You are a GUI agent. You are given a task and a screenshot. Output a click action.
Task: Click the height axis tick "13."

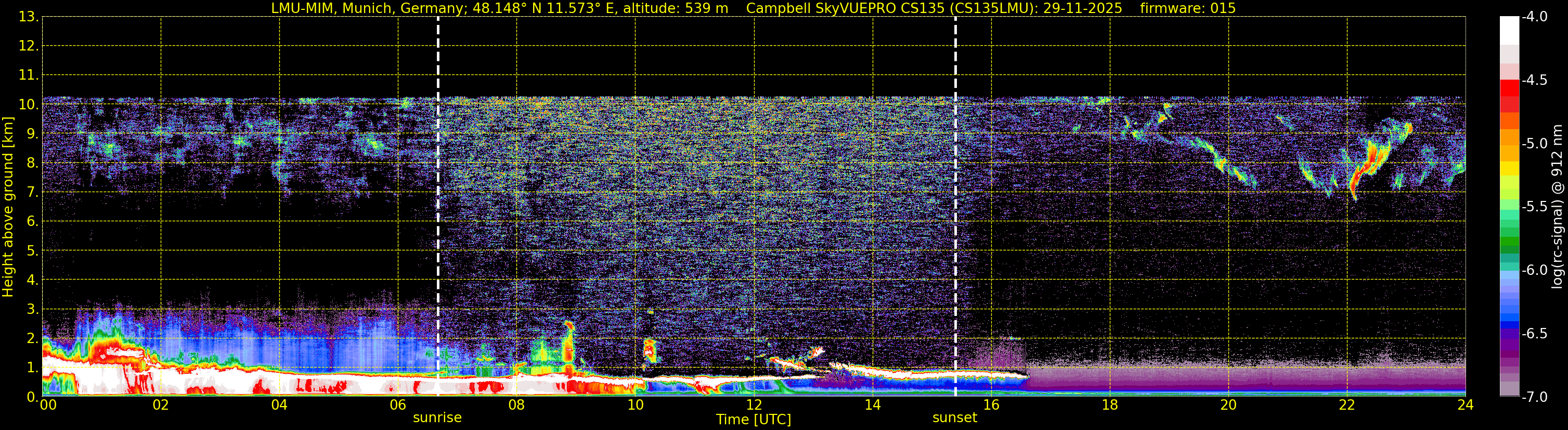(28, 17)
